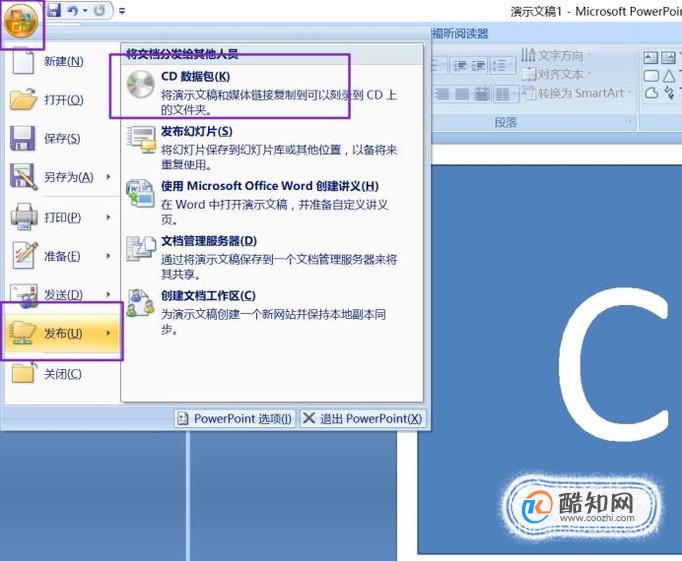Click increase indent icon in ribbon
Viewport: 682px width, 561px height.
(478, 66)
